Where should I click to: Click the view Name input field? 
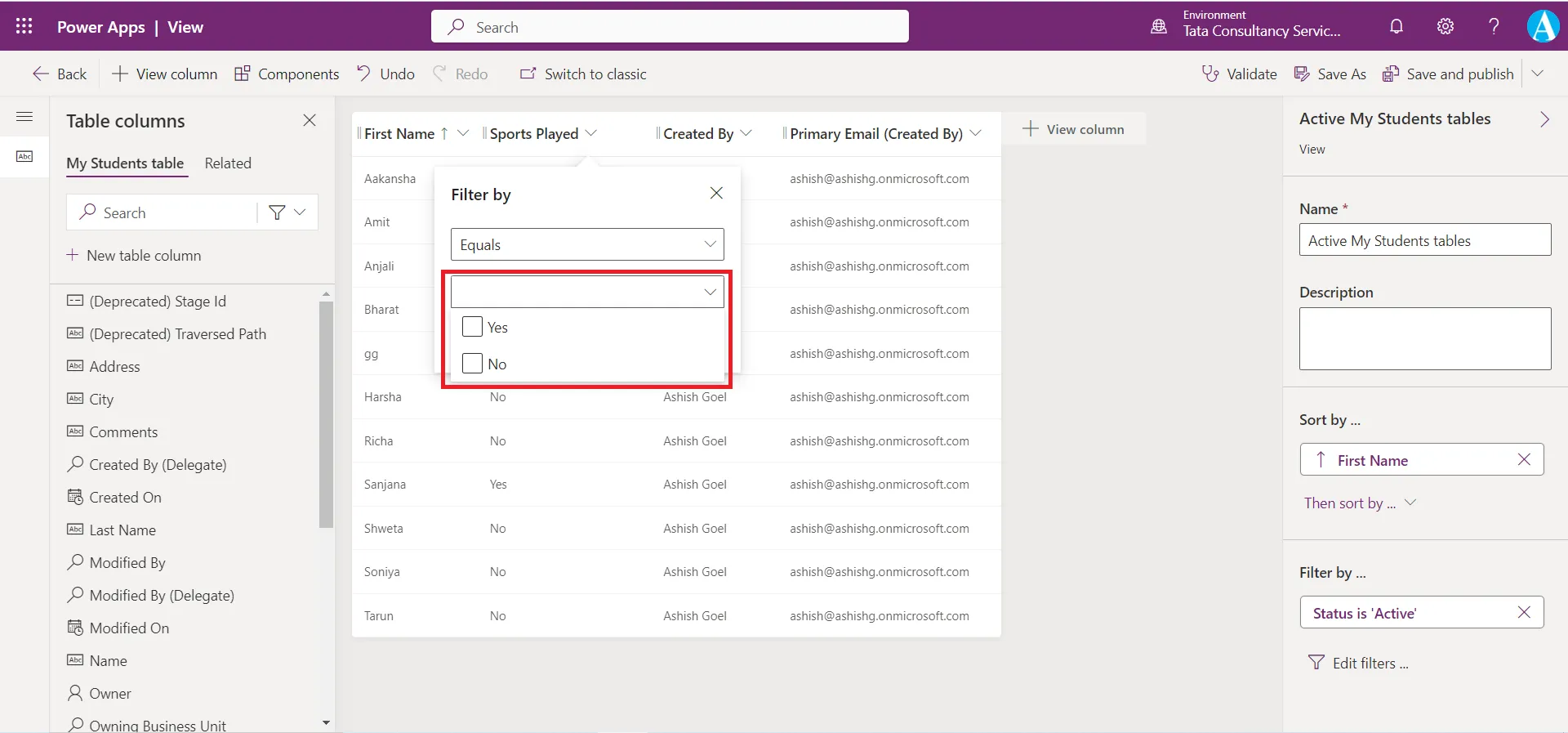1424,240
